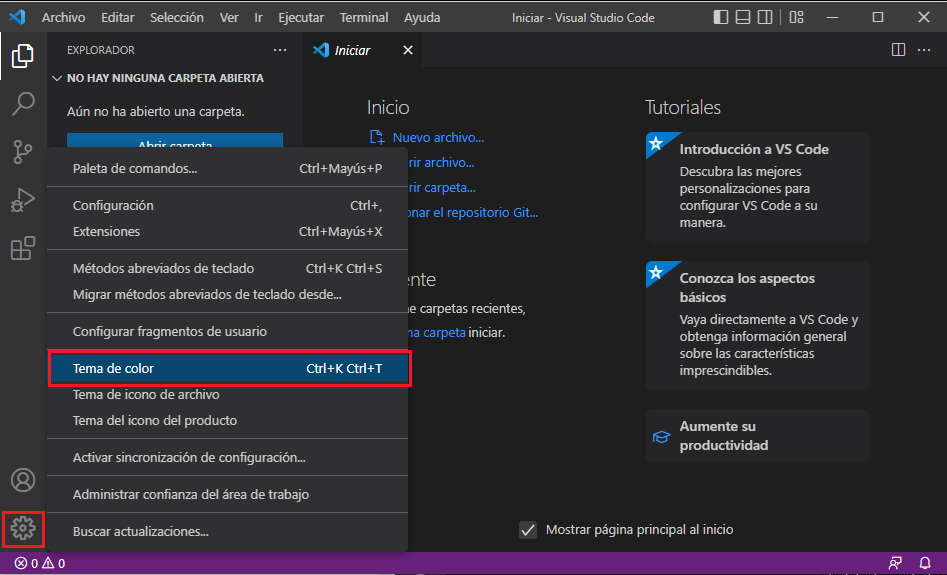This screenshot has width=947, height=575.
Task: Open the Archivo menu
Action: [x=63, y=18]
